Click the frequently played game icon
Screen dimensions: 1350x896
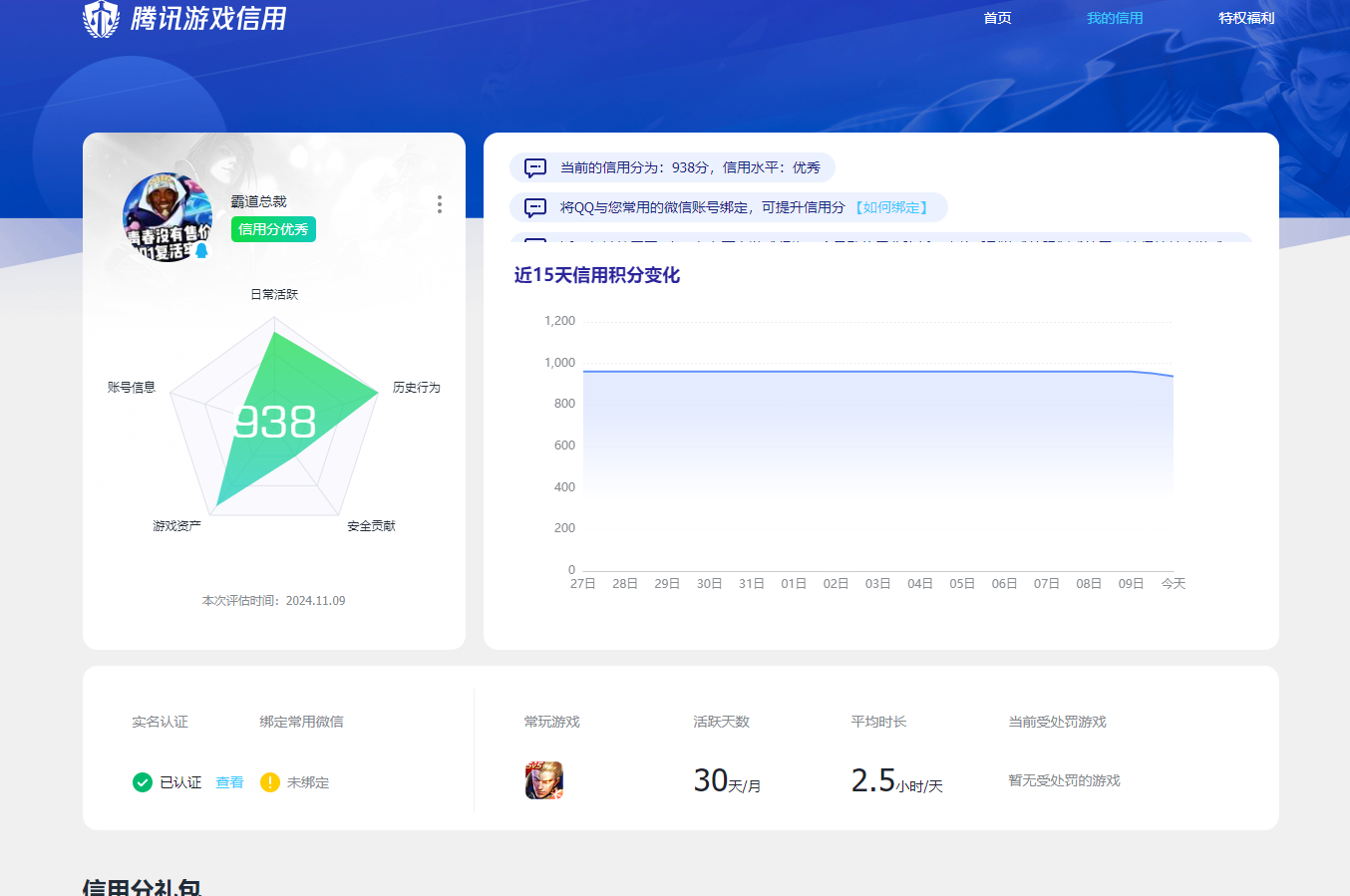tap(544, 780)
